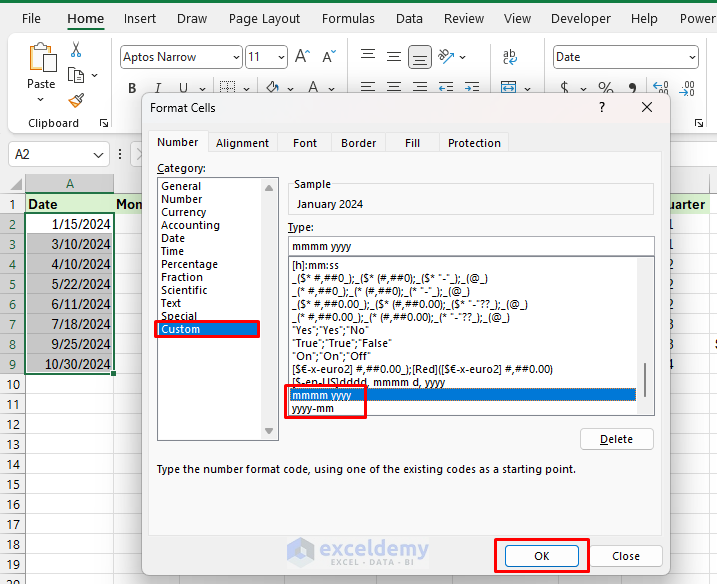Open the Name Box dropdown arrow
Image resolution: width=717 pixels, height=584 pixels.
98,155
